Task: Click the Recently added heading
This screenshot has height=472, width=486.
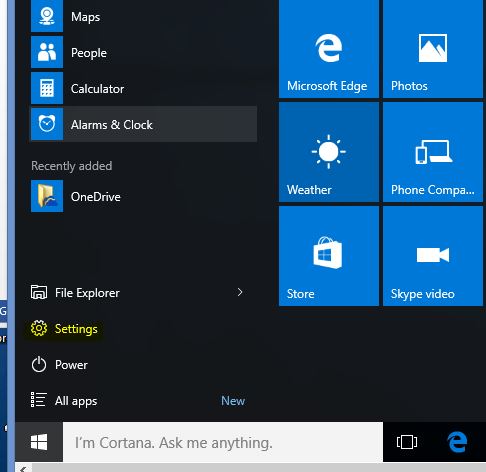Action: [x=72, y=166]
